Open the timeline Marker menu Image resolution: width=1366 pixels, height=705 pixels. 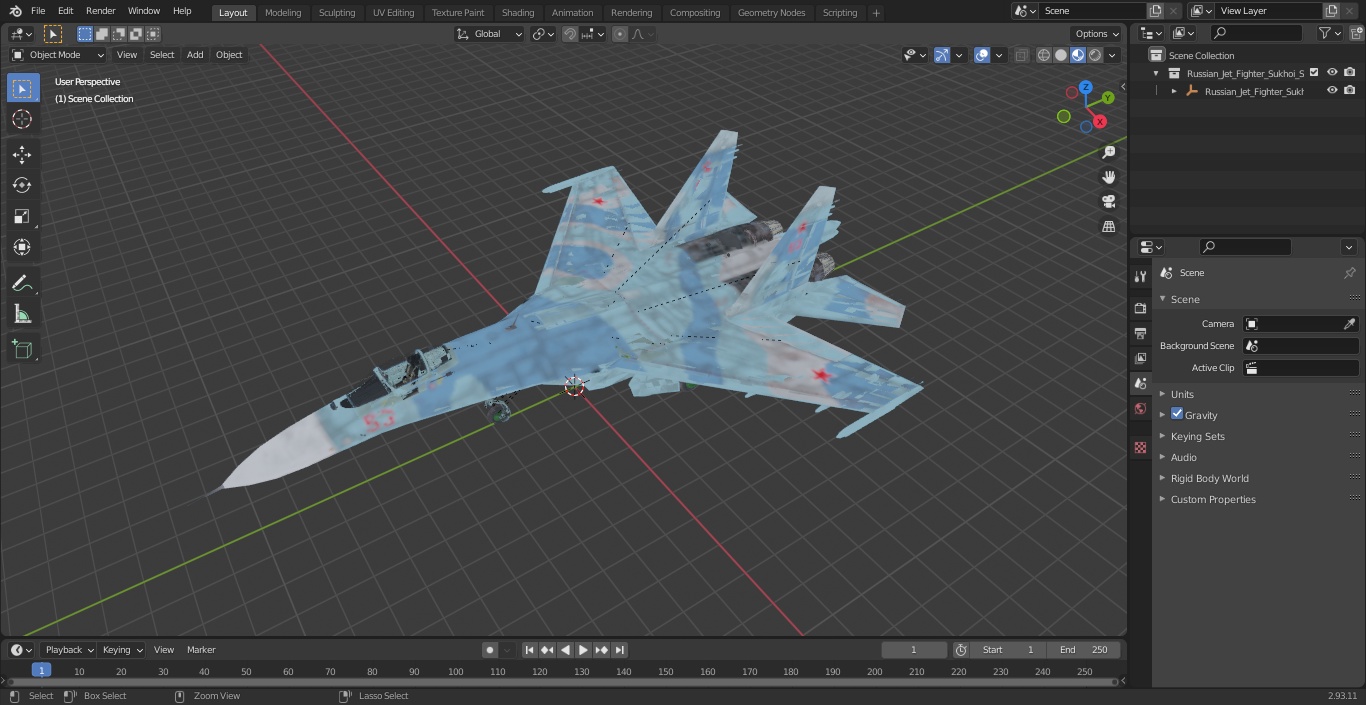[201, 650]
